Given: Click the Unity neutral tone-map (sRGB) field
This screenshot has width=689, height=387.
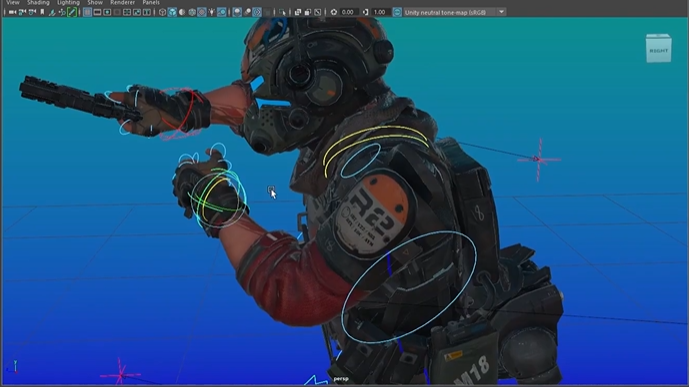Looking at the screenshot, I should point(450,12).
